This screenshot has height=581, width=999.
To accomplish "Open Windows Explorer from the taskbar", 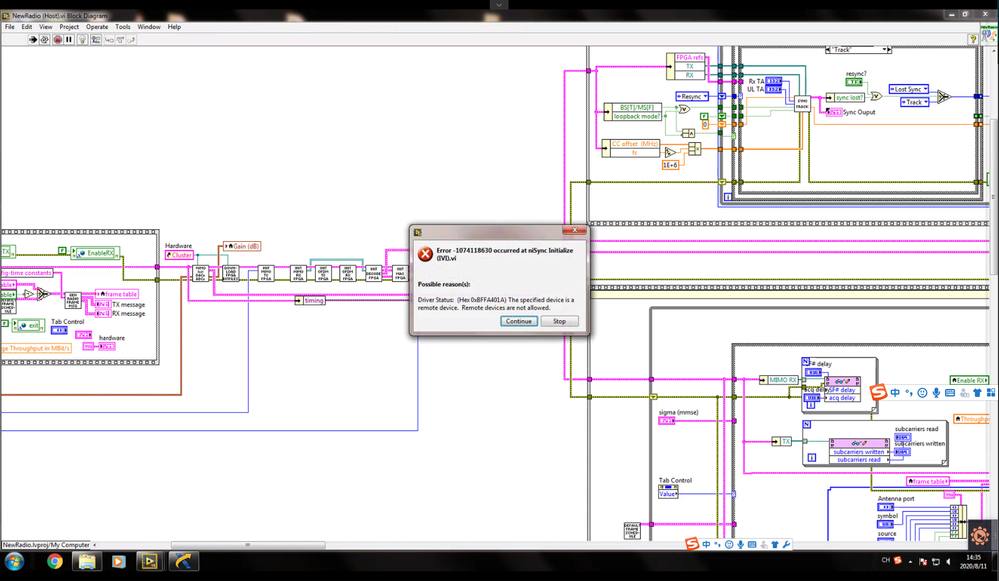I will click(x=87, y=561).
